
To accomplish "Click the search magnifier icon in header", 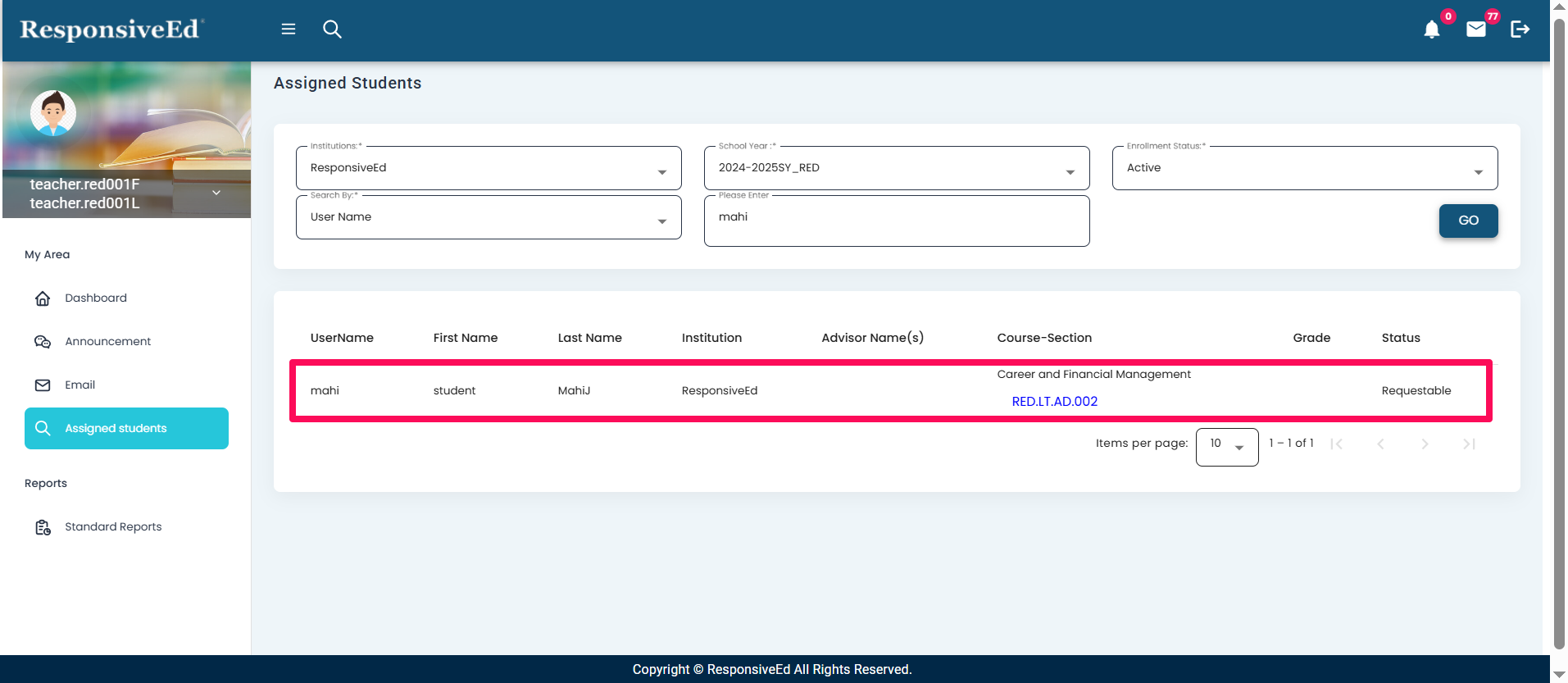I will [x=332, y=30].
